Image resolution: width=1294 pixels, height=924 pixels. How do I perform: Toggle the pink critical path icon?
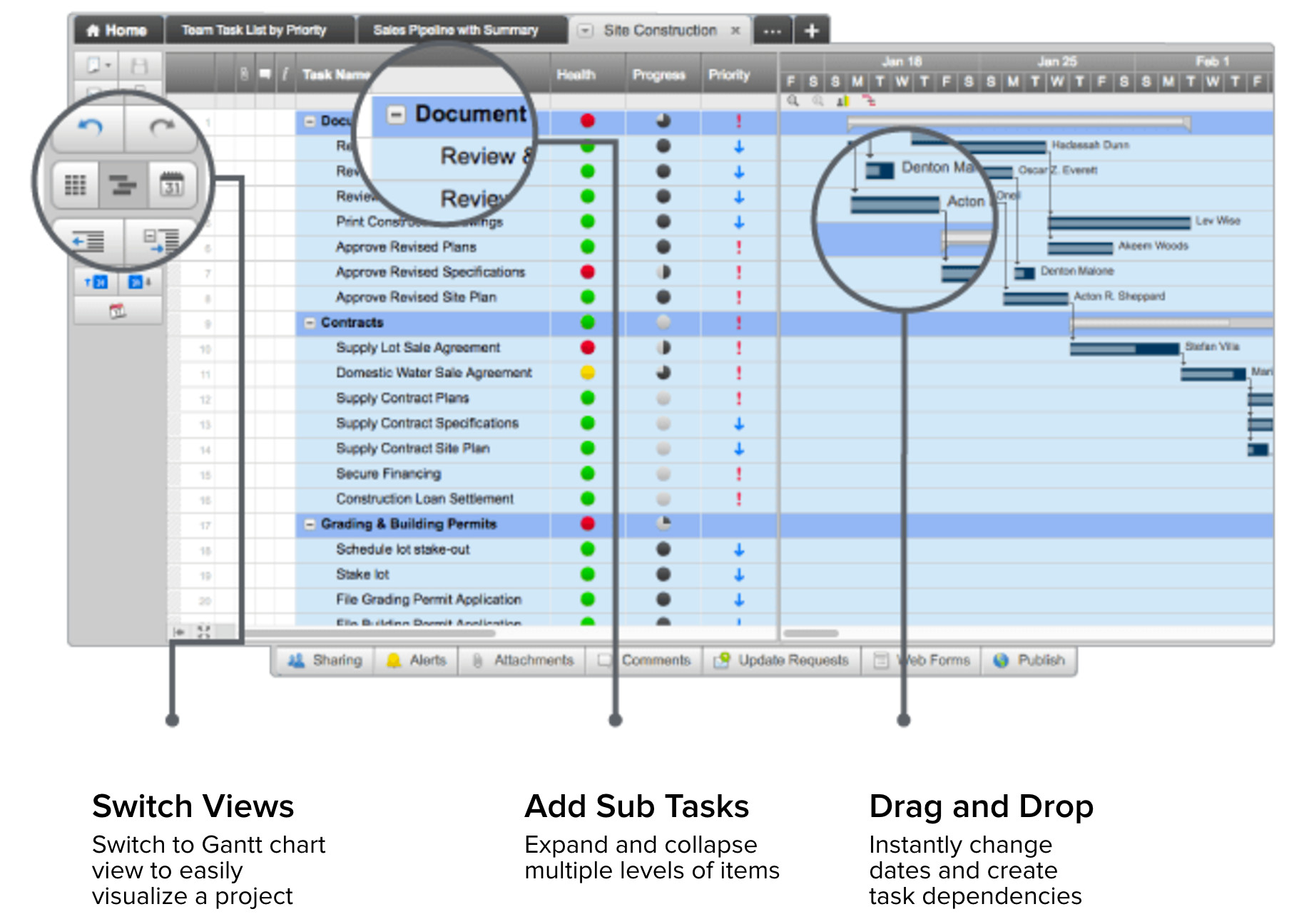pyautogui.click(x=868, y=101)
